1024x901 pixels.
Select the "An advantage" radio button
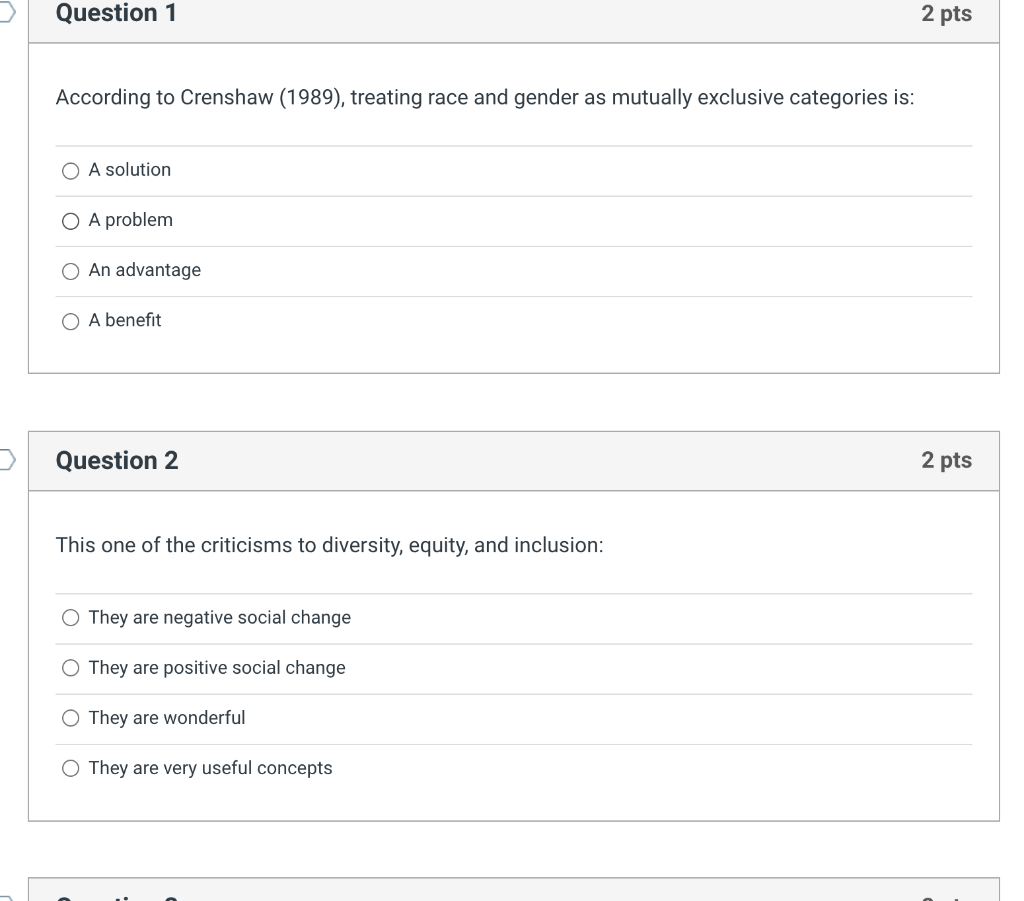click(x=70, y=270)
